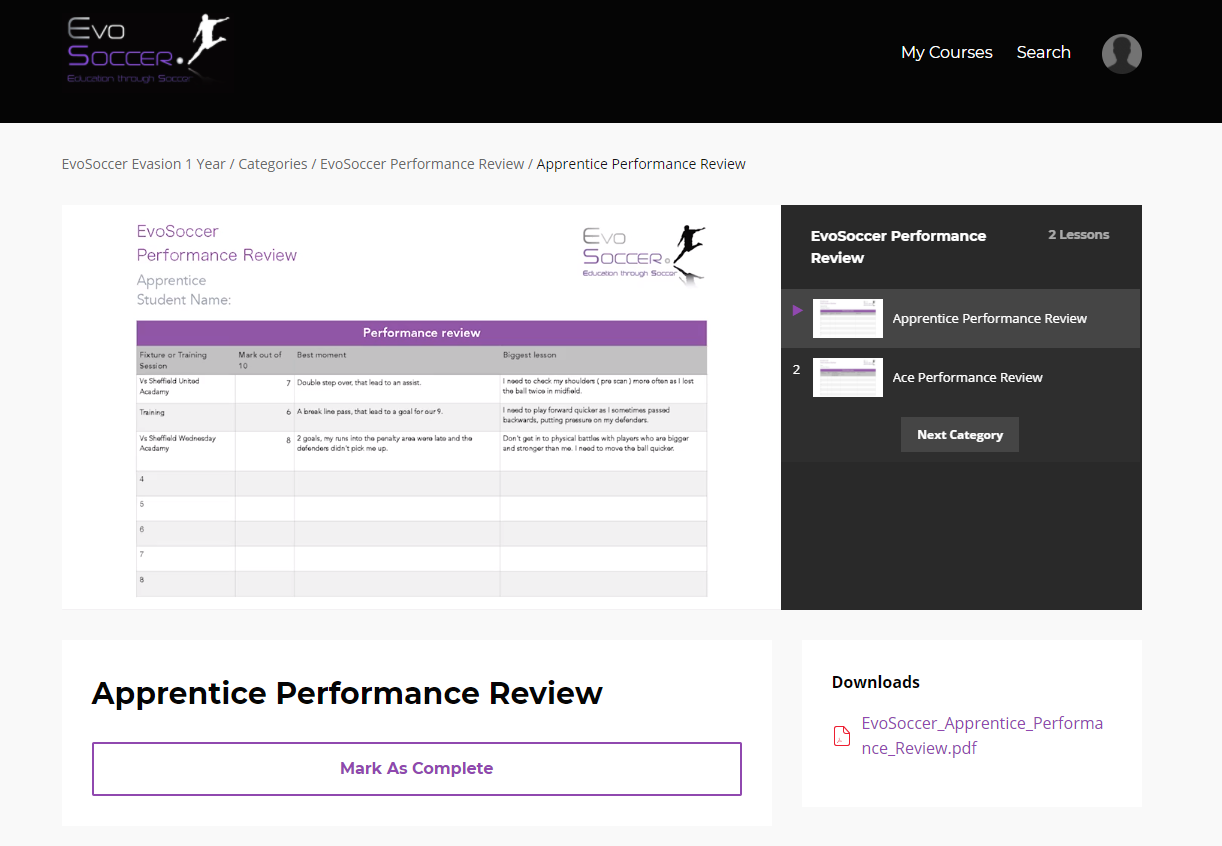1222x846 pixels.
Task: Go to EvoSoccer Performance Review breadcrumb
Action: [422, 164]
